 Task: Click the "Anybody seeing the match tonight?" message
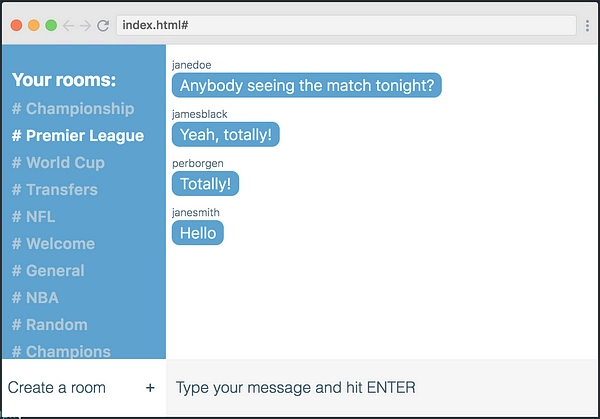coord(307,85)
